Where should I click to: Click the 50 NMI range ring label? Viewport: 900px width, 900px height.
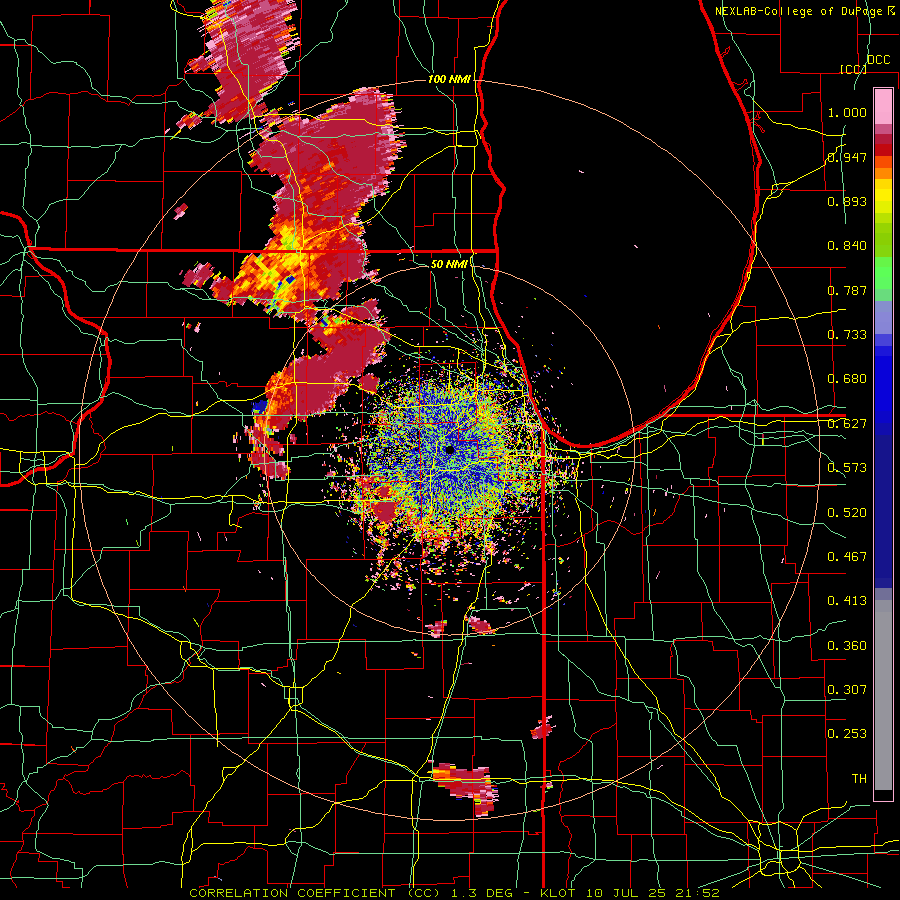(449, 264)
